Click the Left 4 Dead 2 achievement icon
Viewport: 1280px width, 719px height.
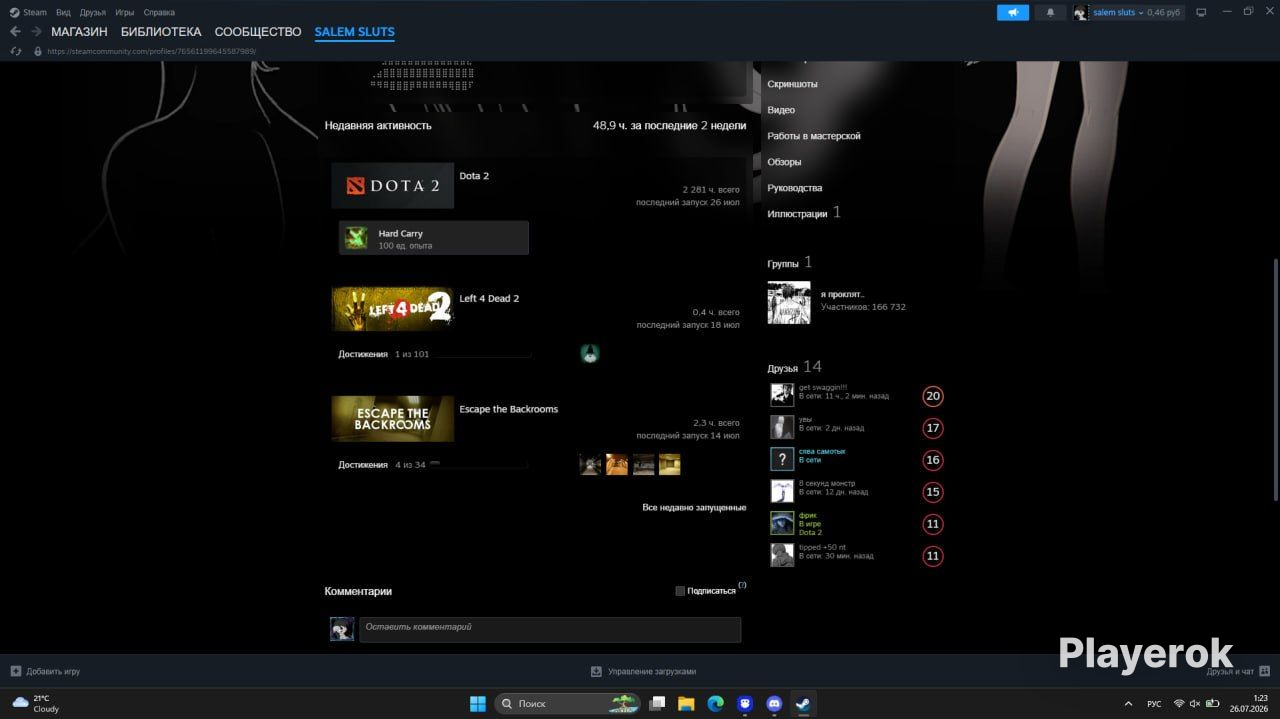[590, 353]
